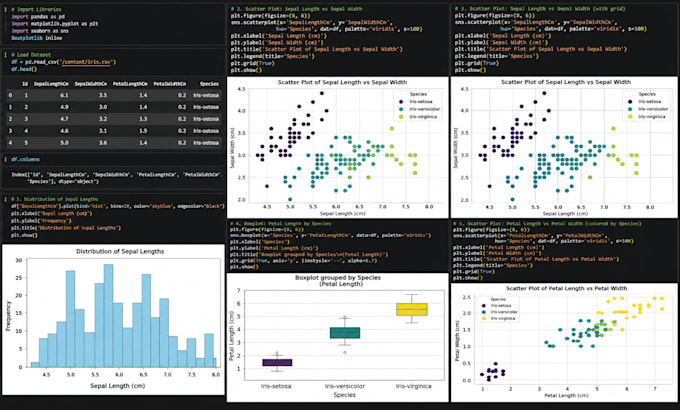This screenshot has height=410, width=680.
Task: Focus the '# 4. Boxplot' code cell
Action: [337, 245]
